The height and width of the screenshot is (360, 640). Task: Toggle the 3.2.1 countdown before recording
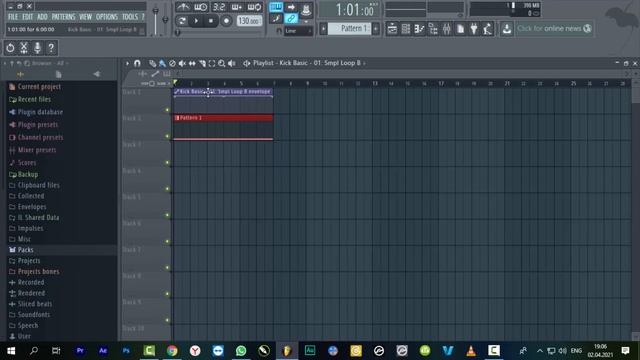219,7
